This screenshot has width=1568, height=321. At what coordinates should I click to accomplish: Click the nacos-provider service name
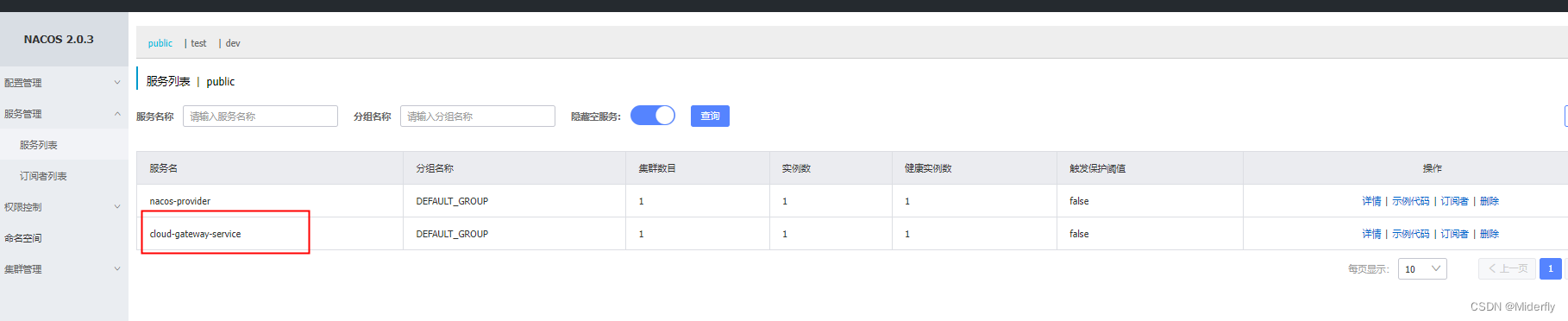pos(180,201)
